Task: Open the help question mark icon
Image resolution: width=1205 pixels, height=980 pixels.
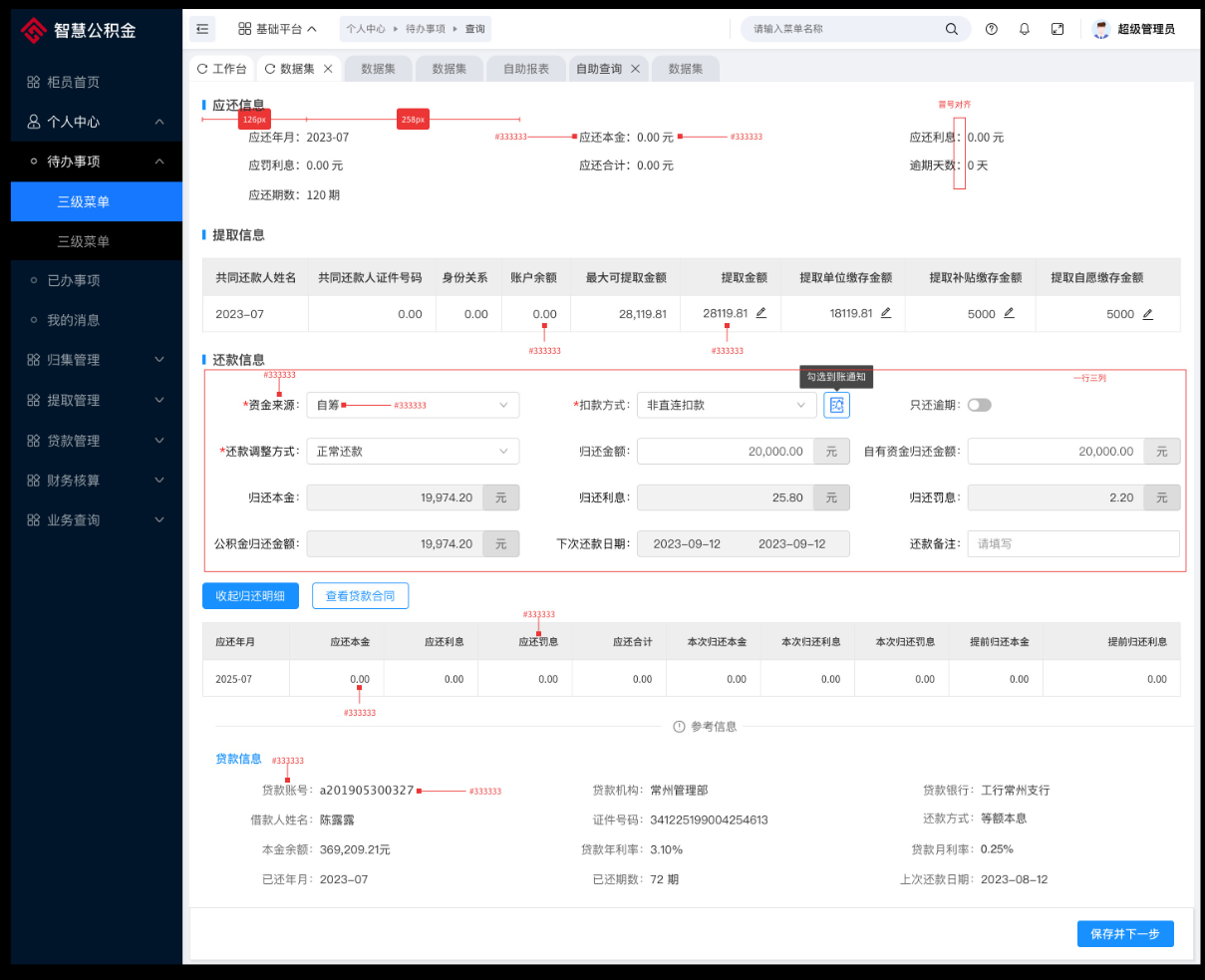Action: (x=991, y=29)
